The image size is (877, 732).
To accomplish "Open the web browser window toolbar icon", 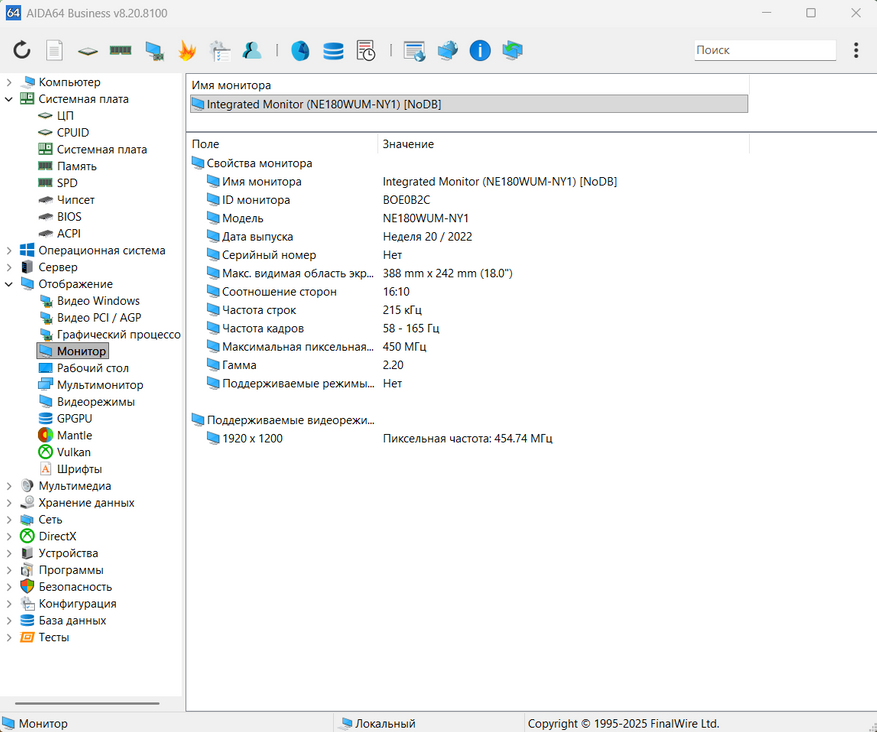I will point(414,50).
